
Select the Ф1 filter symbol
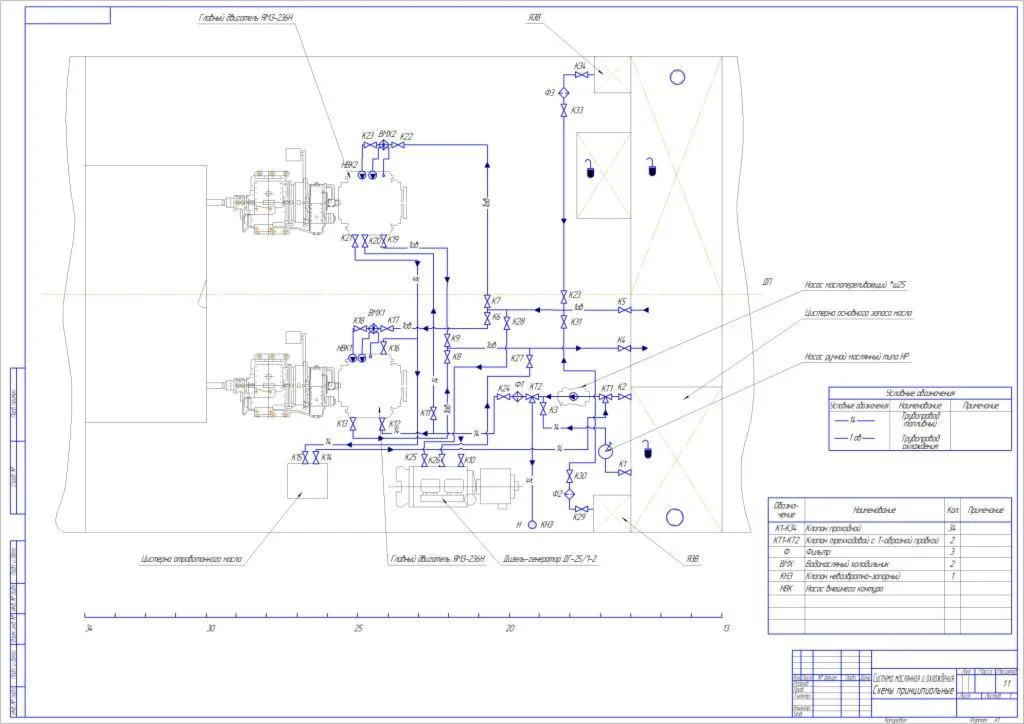[518, 397]
